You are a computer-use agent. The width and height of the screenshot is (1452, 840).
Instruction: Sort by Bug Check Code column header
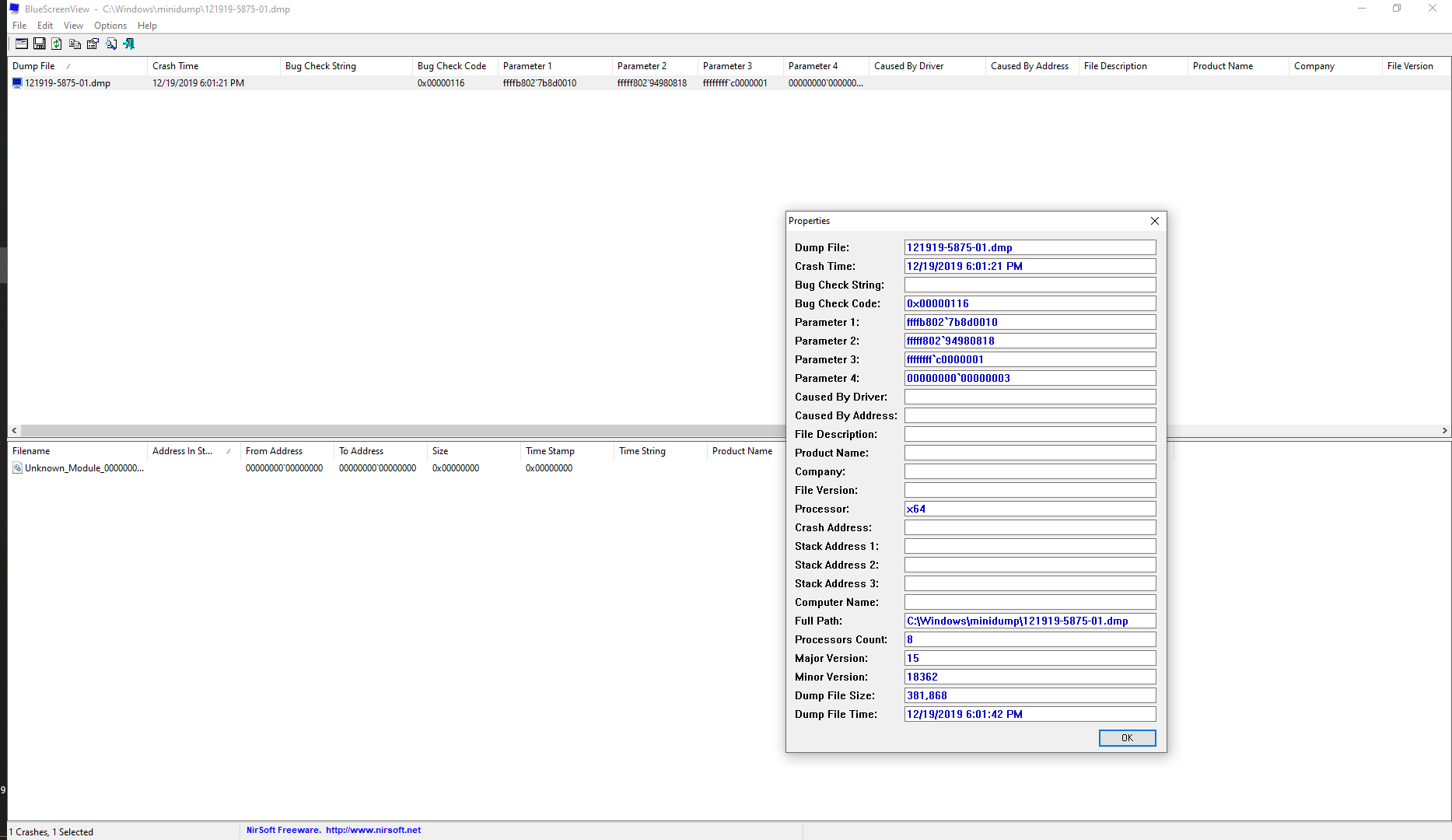(455, 66)
